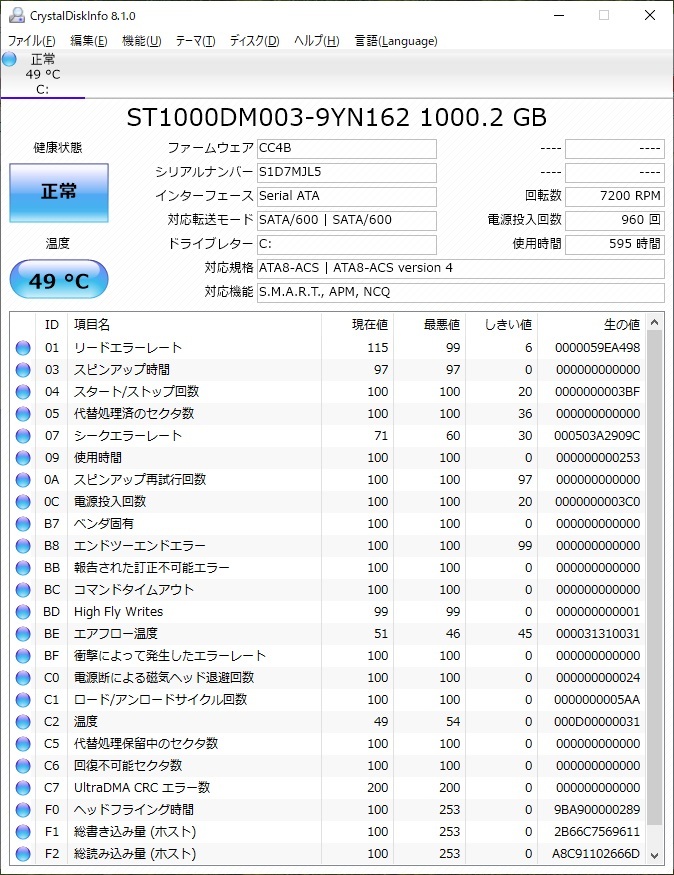674x875 pixels.
Task: Click status circle for 報告された訂正不可能エラー row
Action: pyautogui.click(x=23, y=568)
